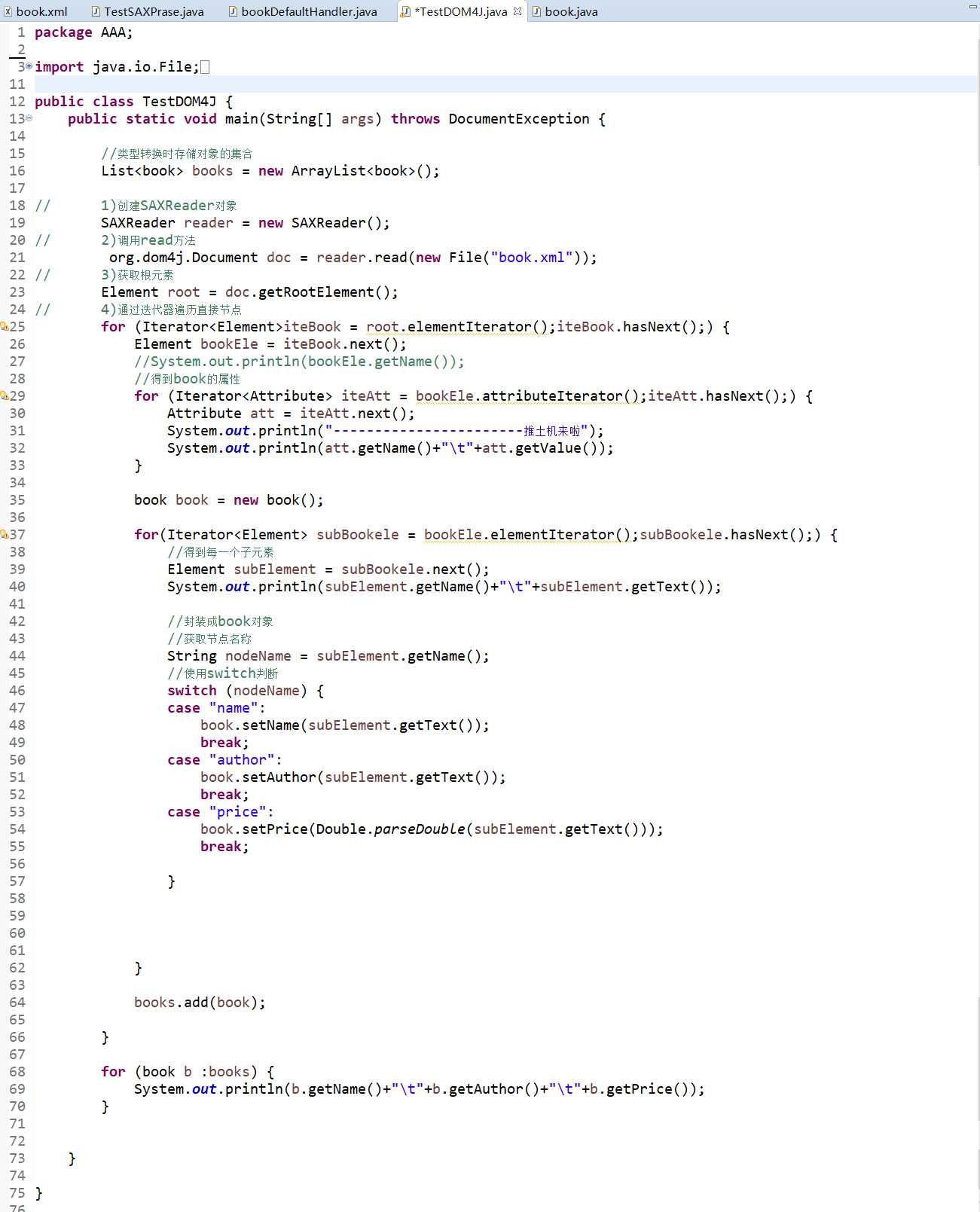Click 'Attribute att = iteAtt.next();' line

coord(291,414)
